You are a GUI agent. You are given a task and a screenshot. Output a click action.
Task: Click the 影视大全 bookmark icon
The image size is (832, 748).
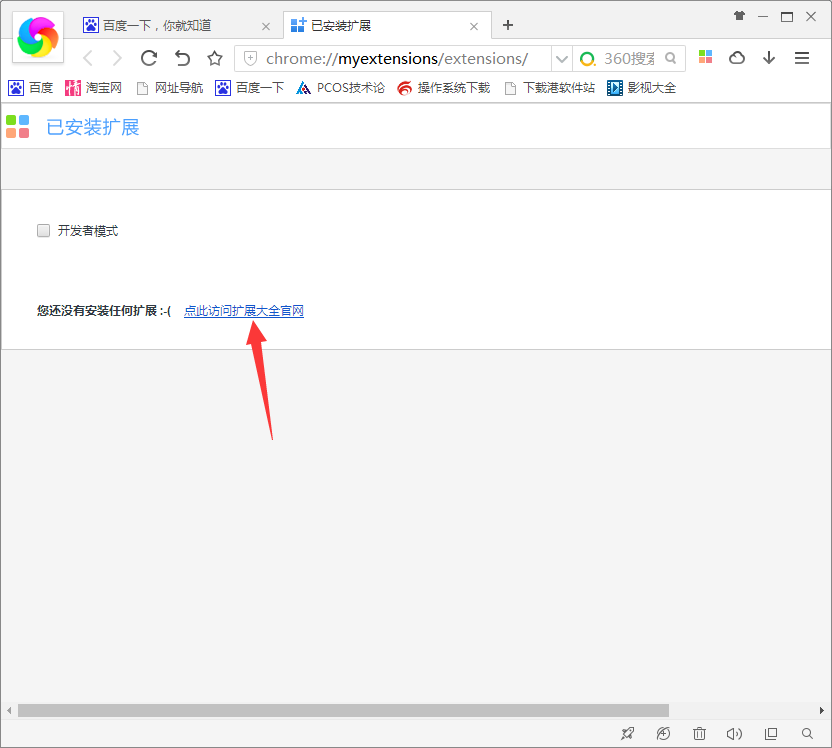pyautogui.click(x=614, y=87)
